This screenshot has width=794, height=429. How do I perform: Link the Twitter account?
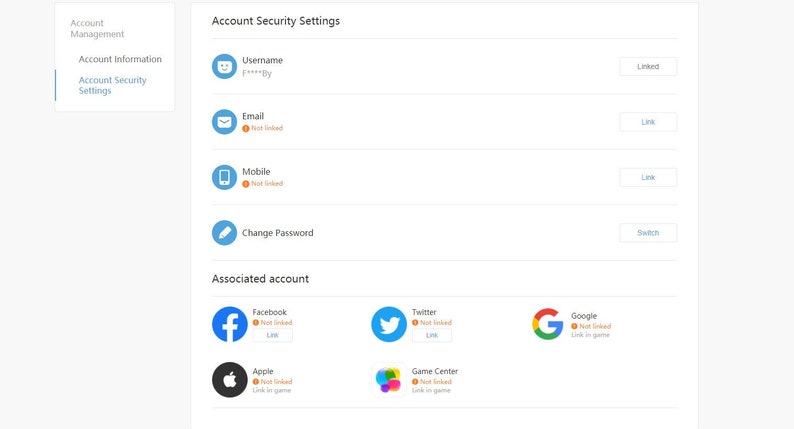432,335
